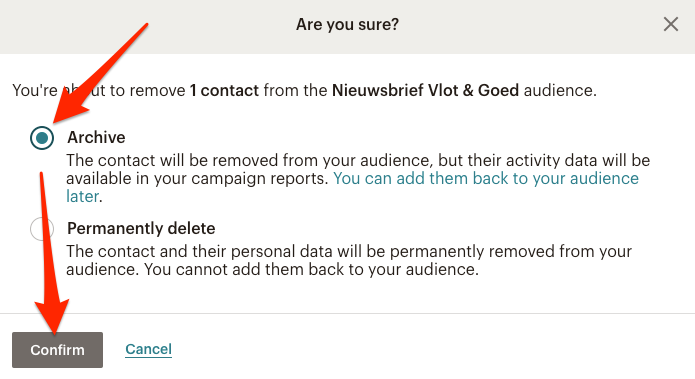The width and height of the screenshot is (695, 379).
Task: Click the 'Permanently delete' option label
Action: pos(141,228)
